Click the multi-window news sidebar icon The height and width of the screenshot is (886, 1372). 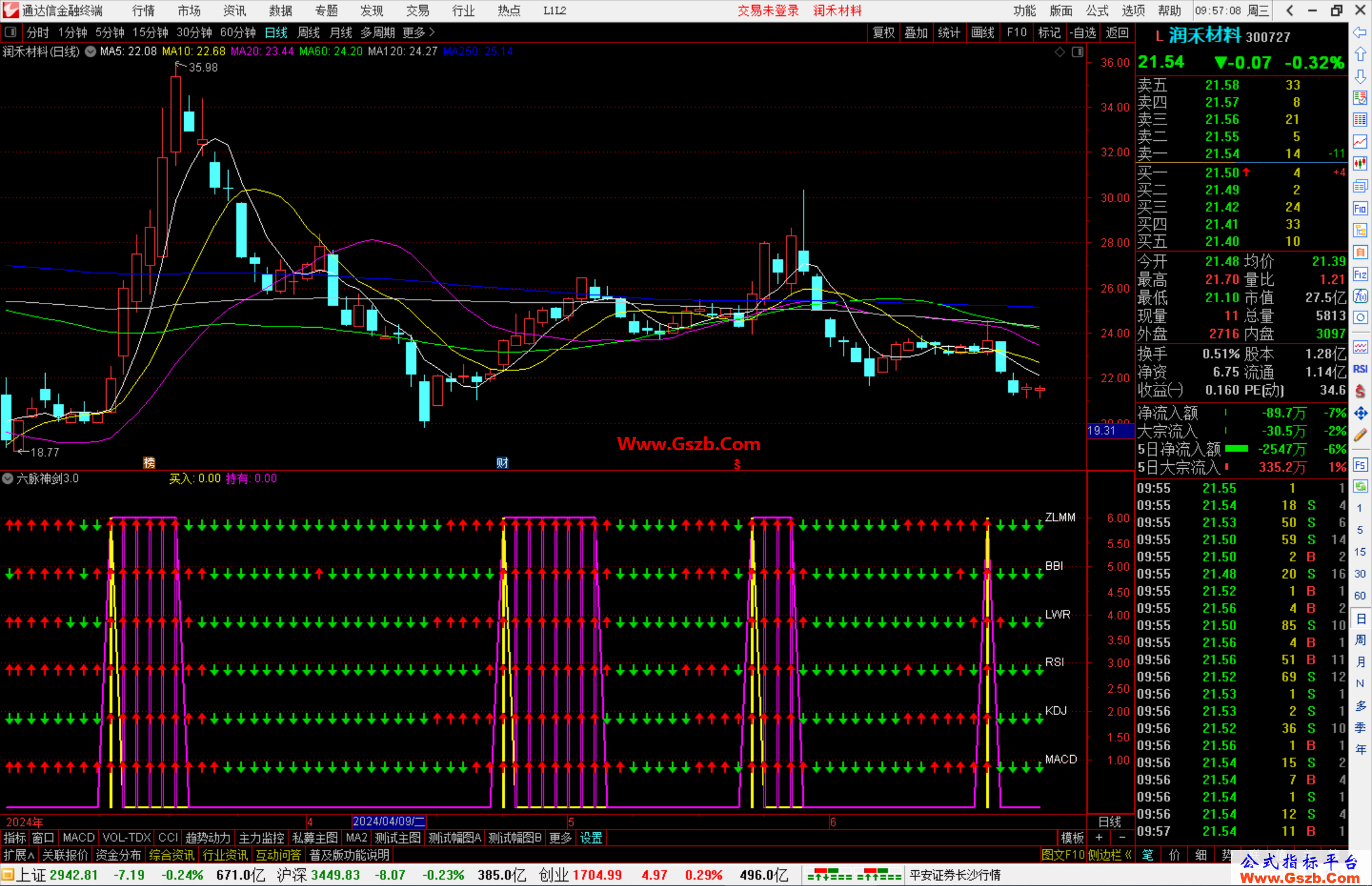coord(1360,186)
